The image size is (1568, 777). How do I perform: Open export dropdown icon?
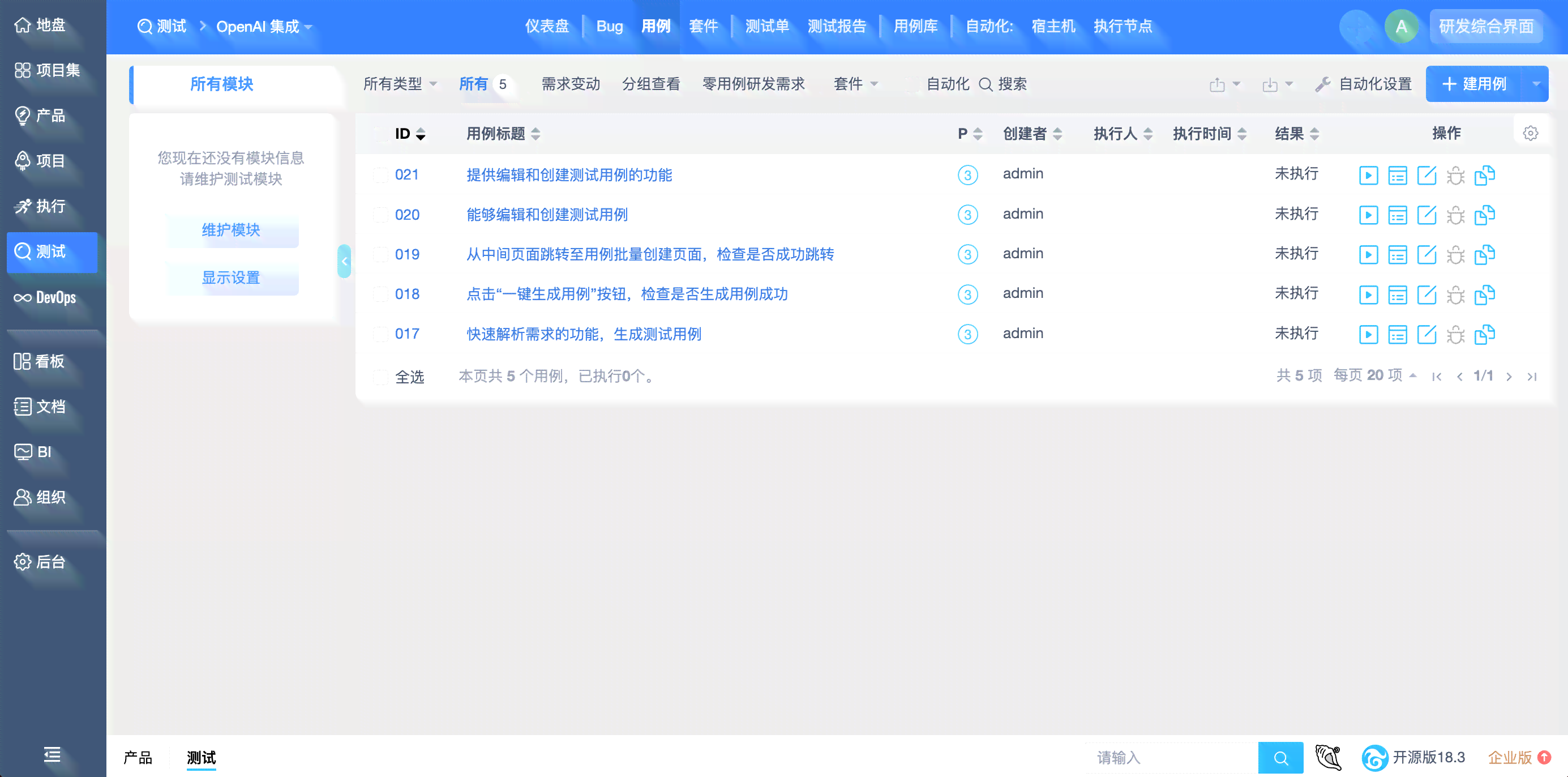[x=1224, y=84]
